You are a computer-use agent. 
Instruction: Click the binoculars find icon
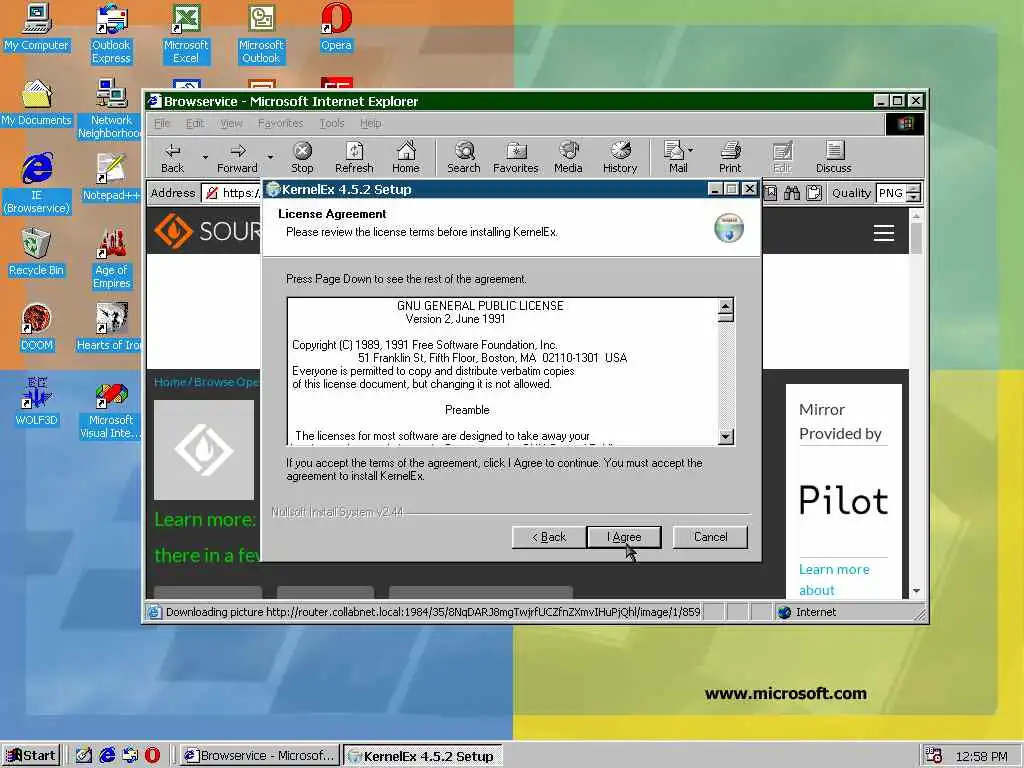coord(792,193)
